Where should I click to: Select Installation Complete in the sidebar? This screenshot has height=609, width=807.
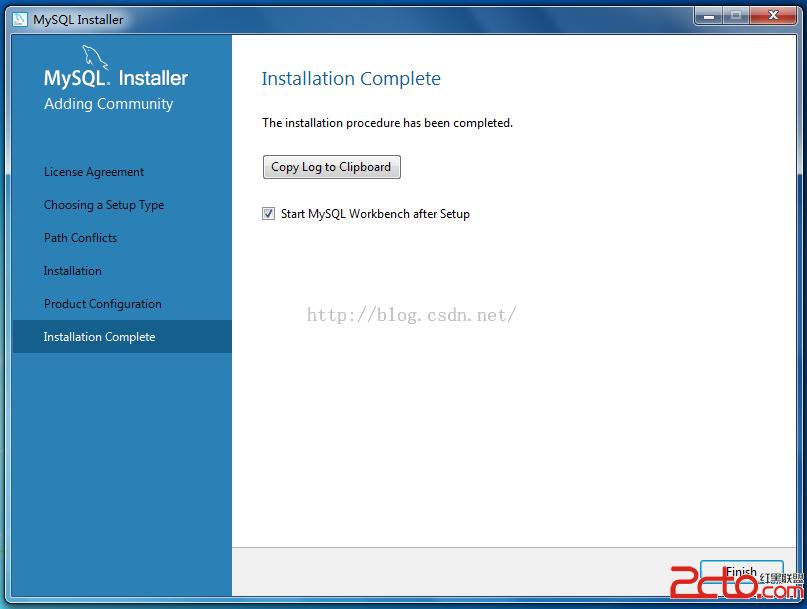(x=122, y=337)
